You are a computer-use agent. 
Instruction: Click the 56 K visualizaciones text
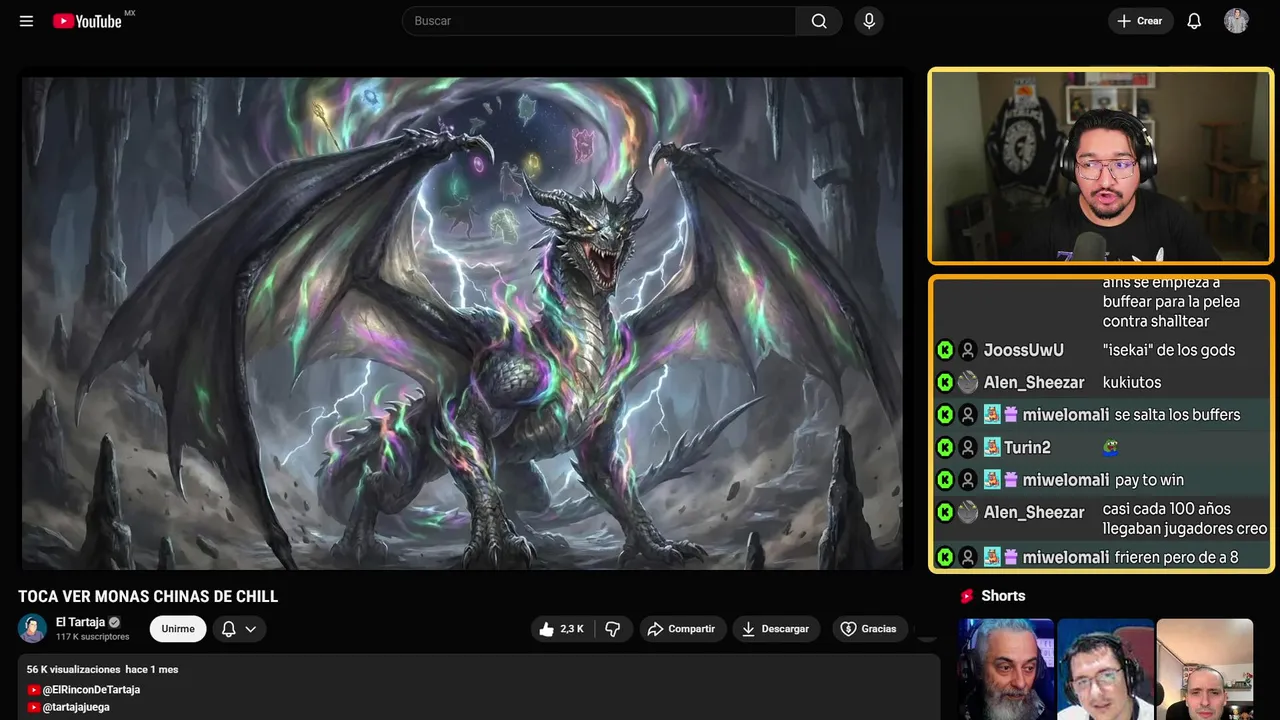[72, 669]
